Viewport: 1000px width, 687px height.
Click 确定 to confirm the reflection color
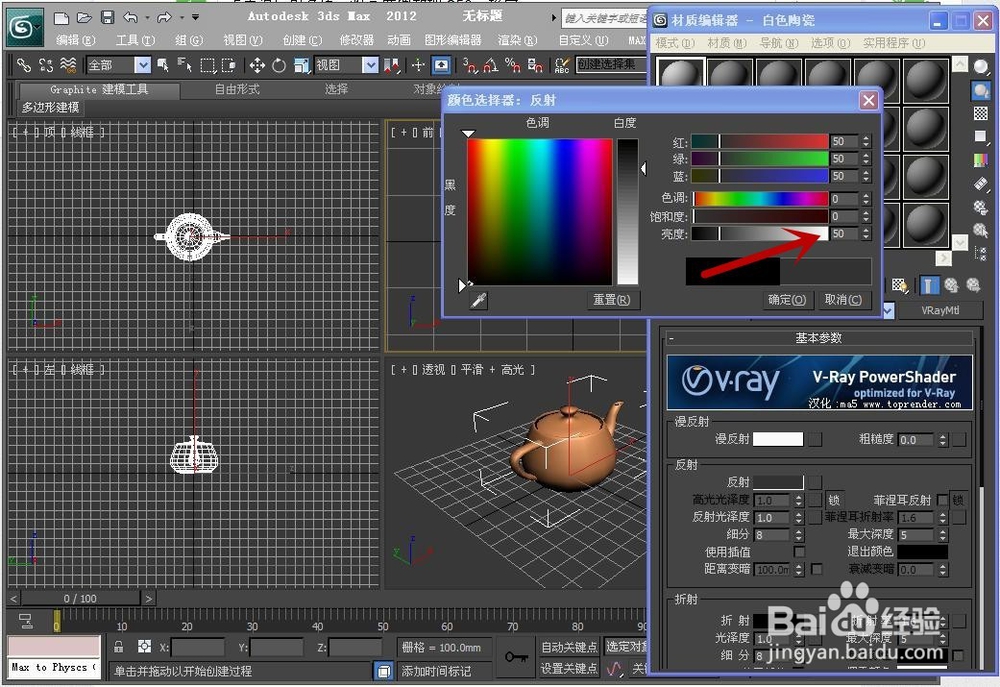(785, 300)
